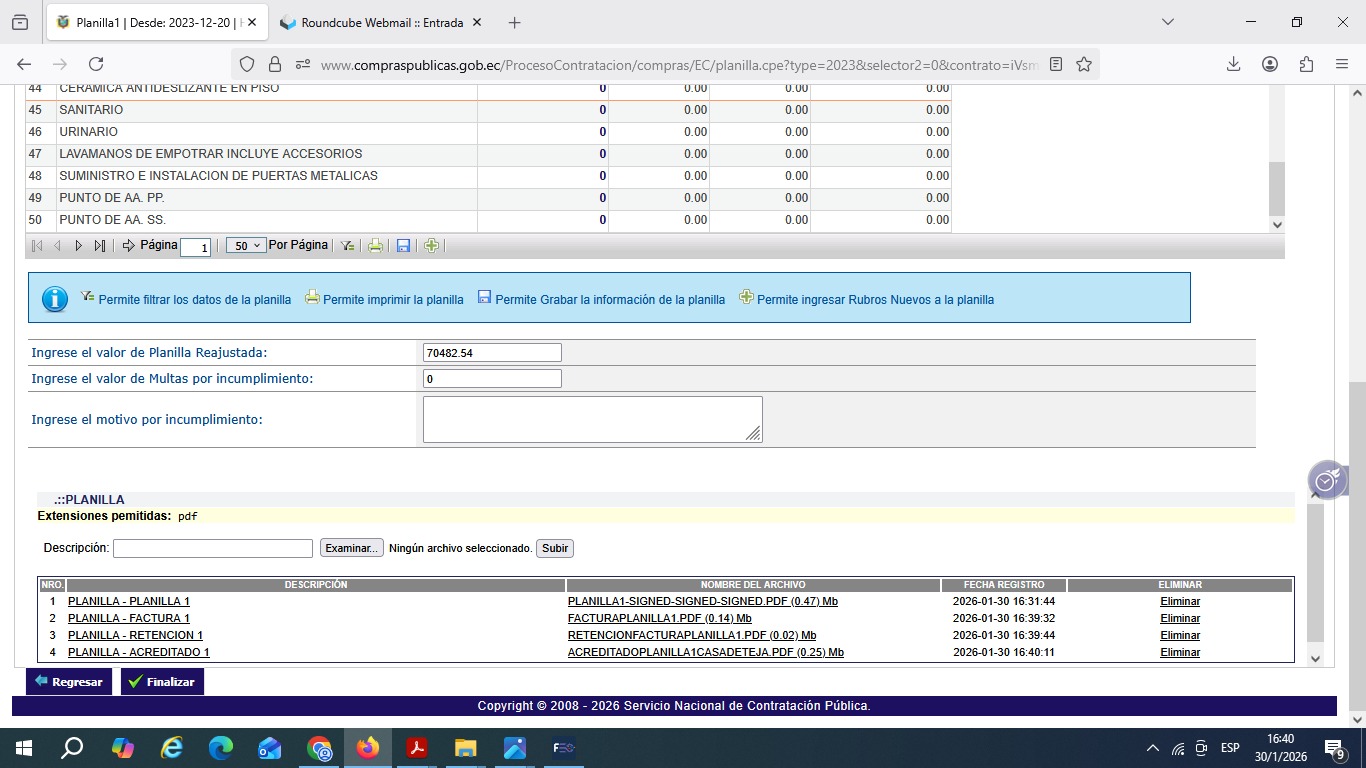The image size is (1366, 768).
Task: Click Examinar to choose a file
Action: click(x=351, y=548)
